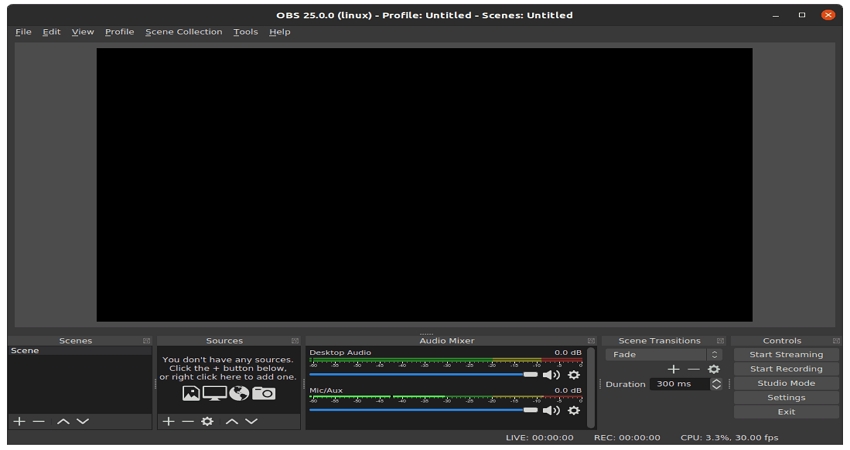
Task: Add a new source with plus icon
Action: [x=169, y=421]
